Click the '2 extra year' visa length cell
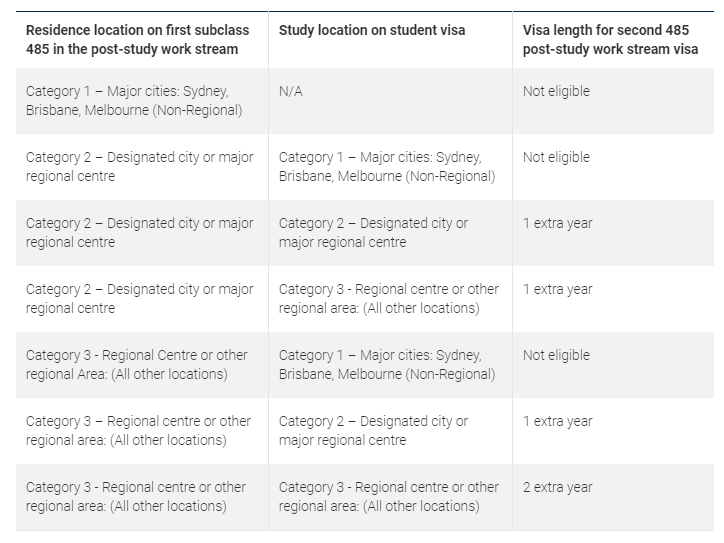This screenshot has width=724, height=543. tap(558, 487)
